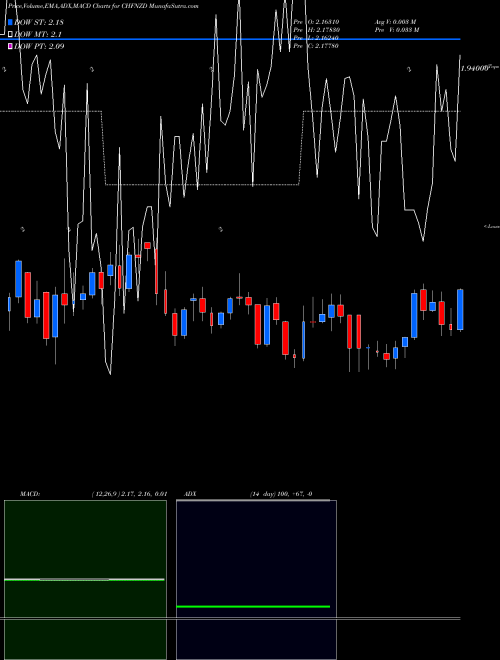Click ADX values (14 day) 100, +67, -0
Screen dimensions: 500x660
click(x=281, y=494)
